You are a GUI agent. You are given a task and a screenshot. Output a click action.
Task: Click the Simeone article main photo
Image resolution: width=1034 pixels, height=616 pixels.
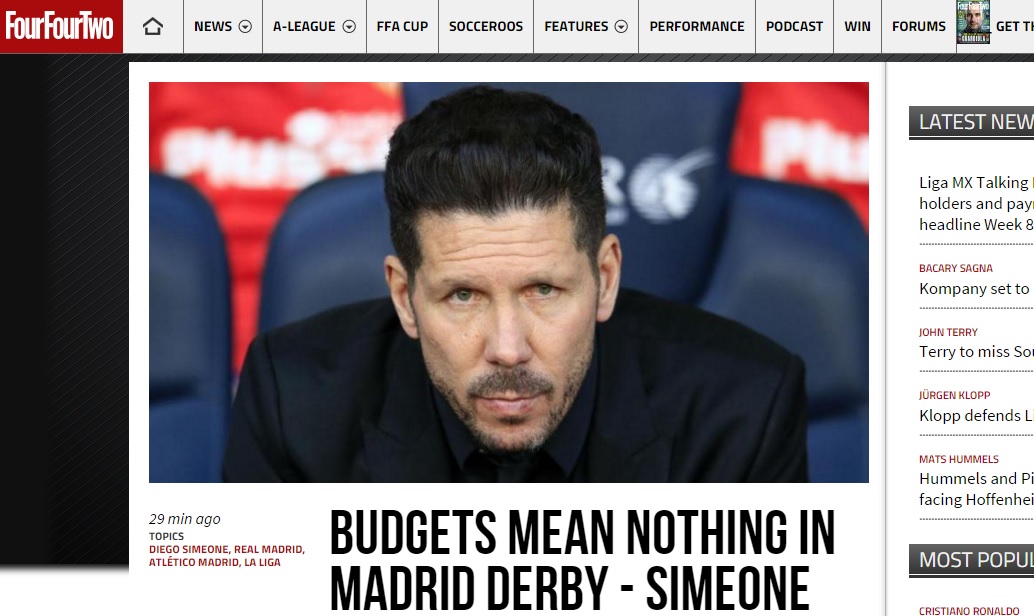(508, 282)
